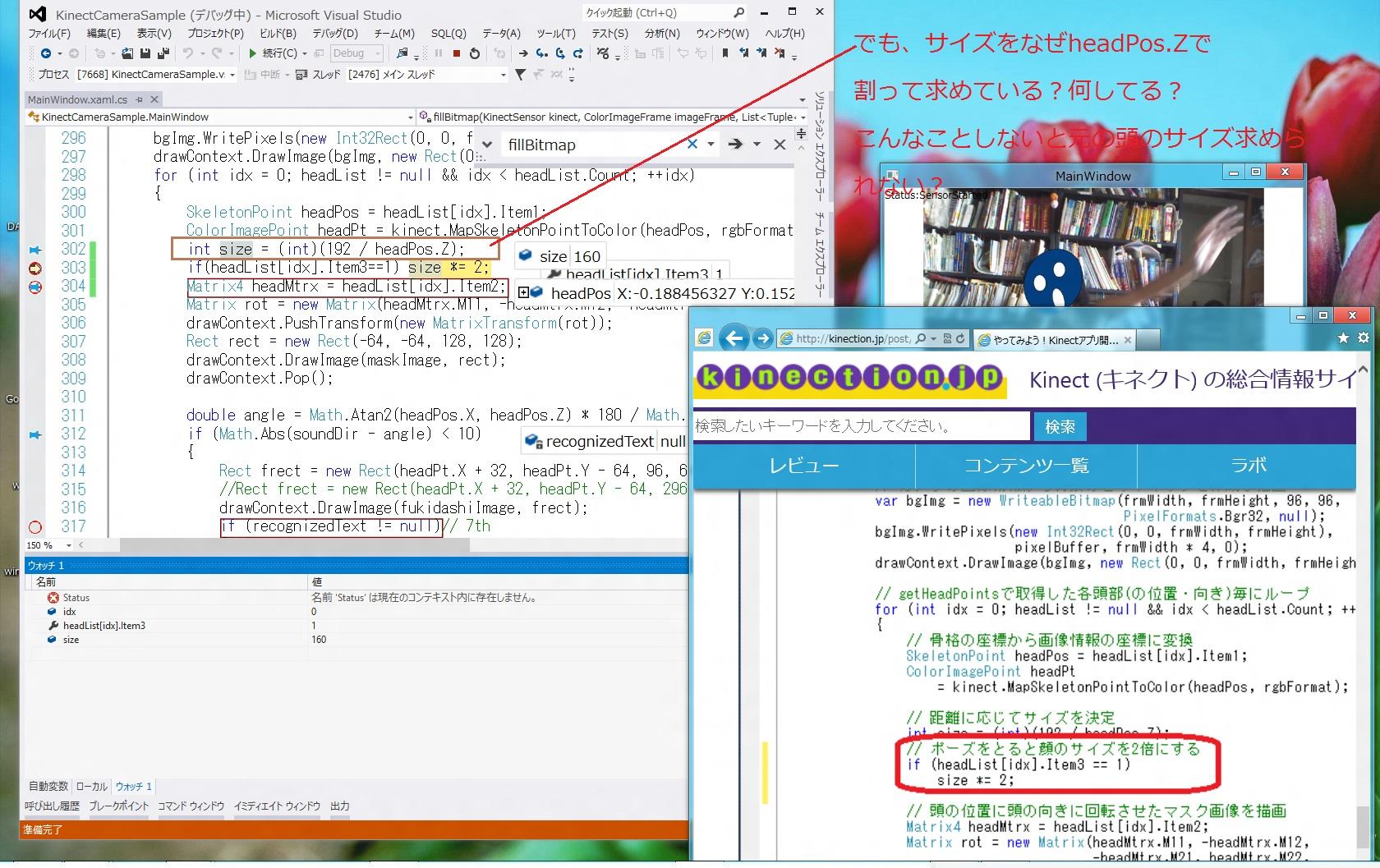Screen dimensions: 1380x868
Task: Open the ツール(T) menu
Action: (556, 34)
